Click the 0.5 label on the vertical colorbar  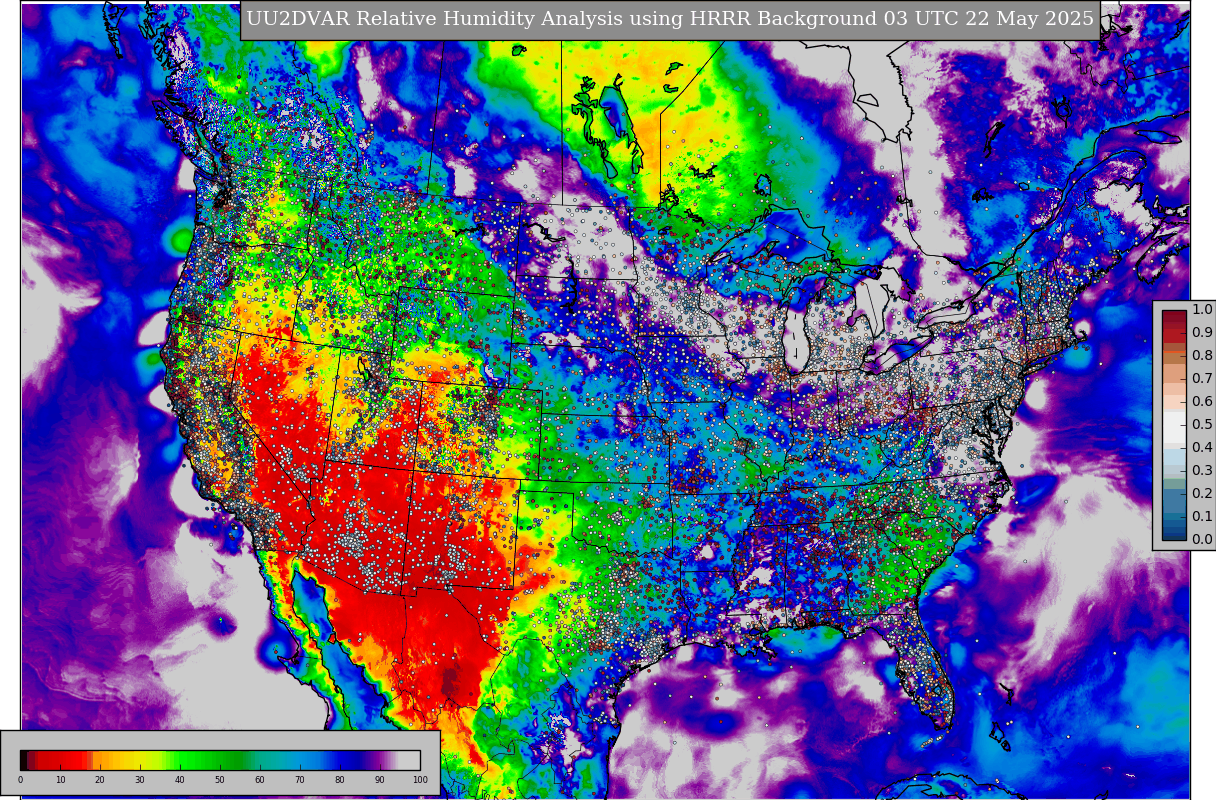[1202, 425]
